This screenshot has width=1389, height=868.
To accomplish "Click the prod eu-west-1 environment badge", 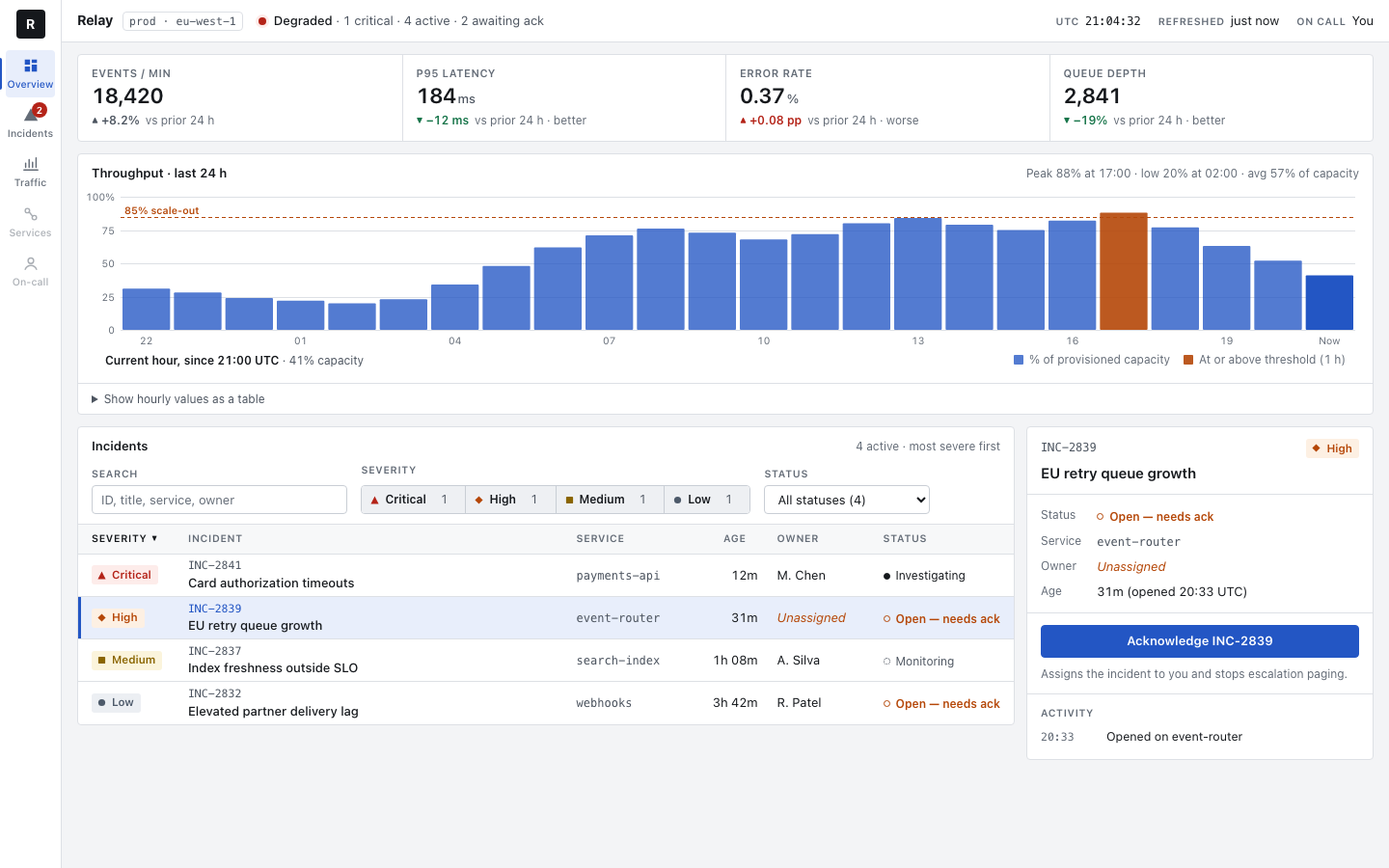I will (182, 21).
